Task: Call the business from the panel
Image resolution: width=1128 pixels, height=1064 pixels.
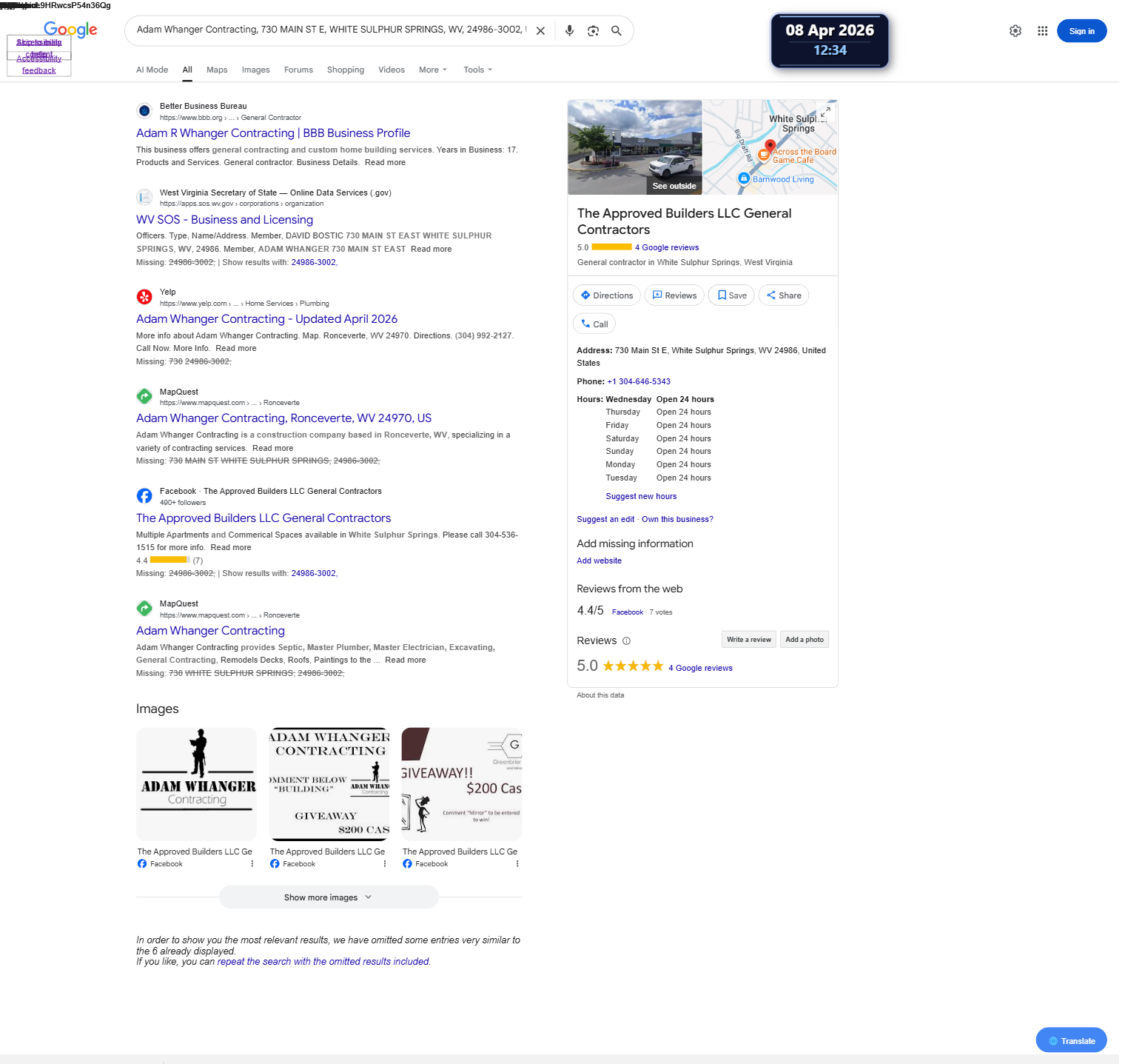Action: click(x=594, y=324)
